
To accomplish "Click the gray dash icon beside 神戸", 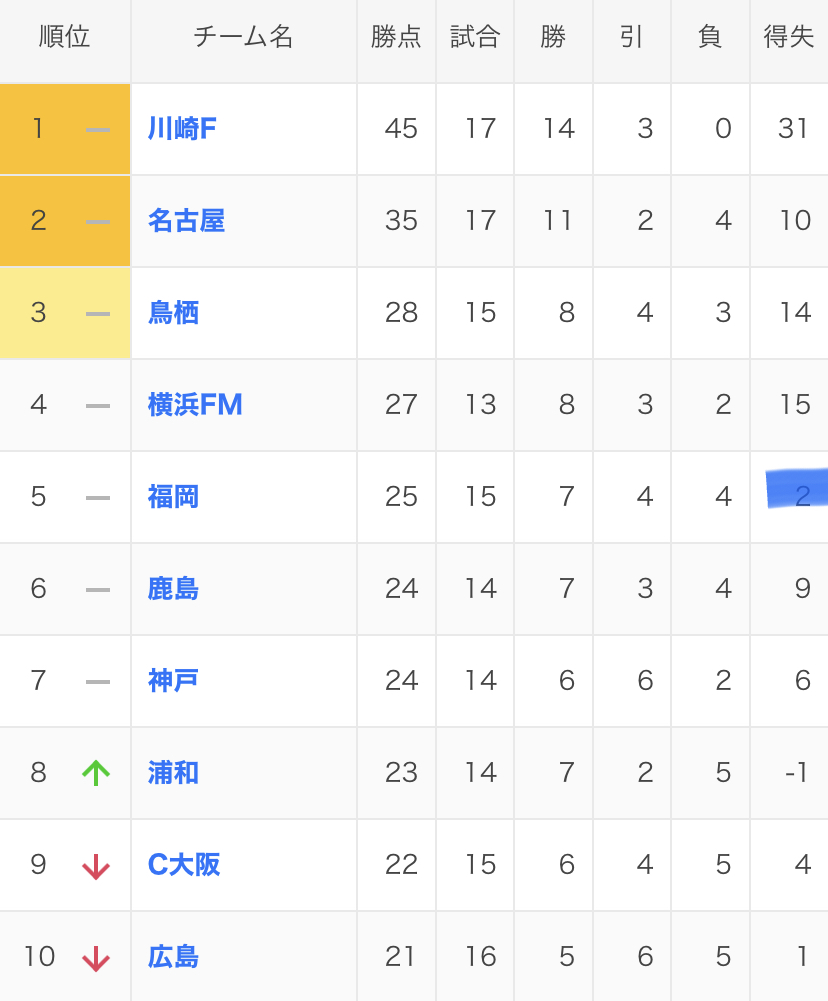I will coord(97,681).
